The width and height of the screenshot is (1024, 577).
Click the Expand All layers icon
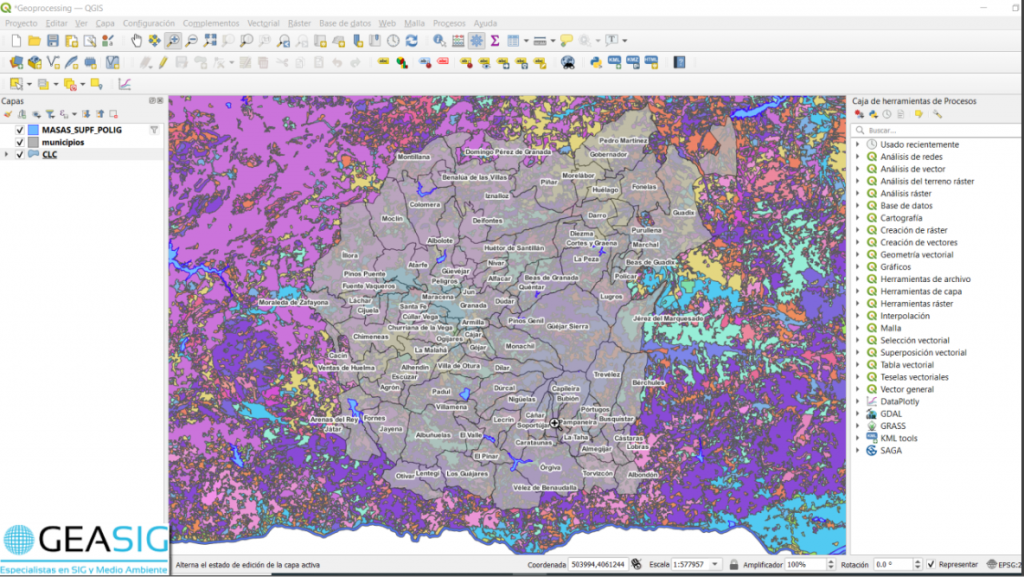86,115
